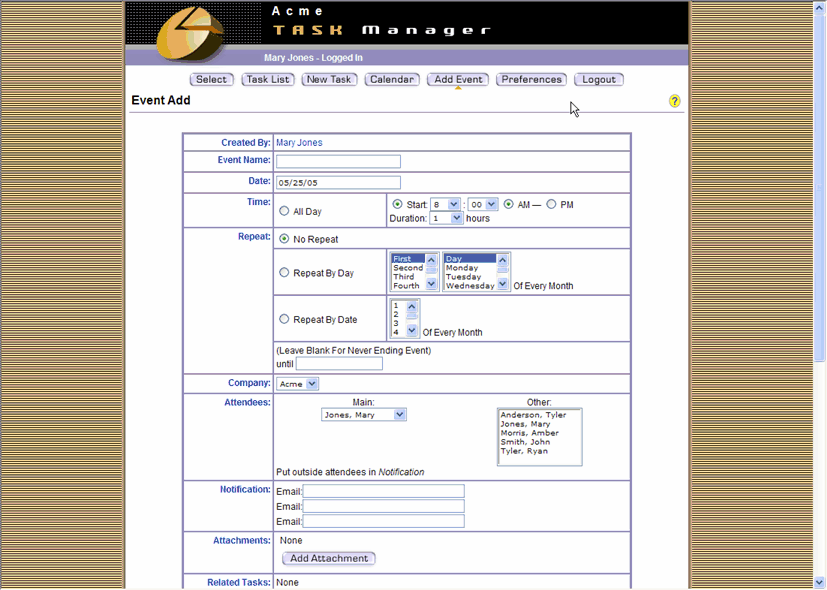Open the yellow help question mark icon
827x590 pixels.
[674, 101]
